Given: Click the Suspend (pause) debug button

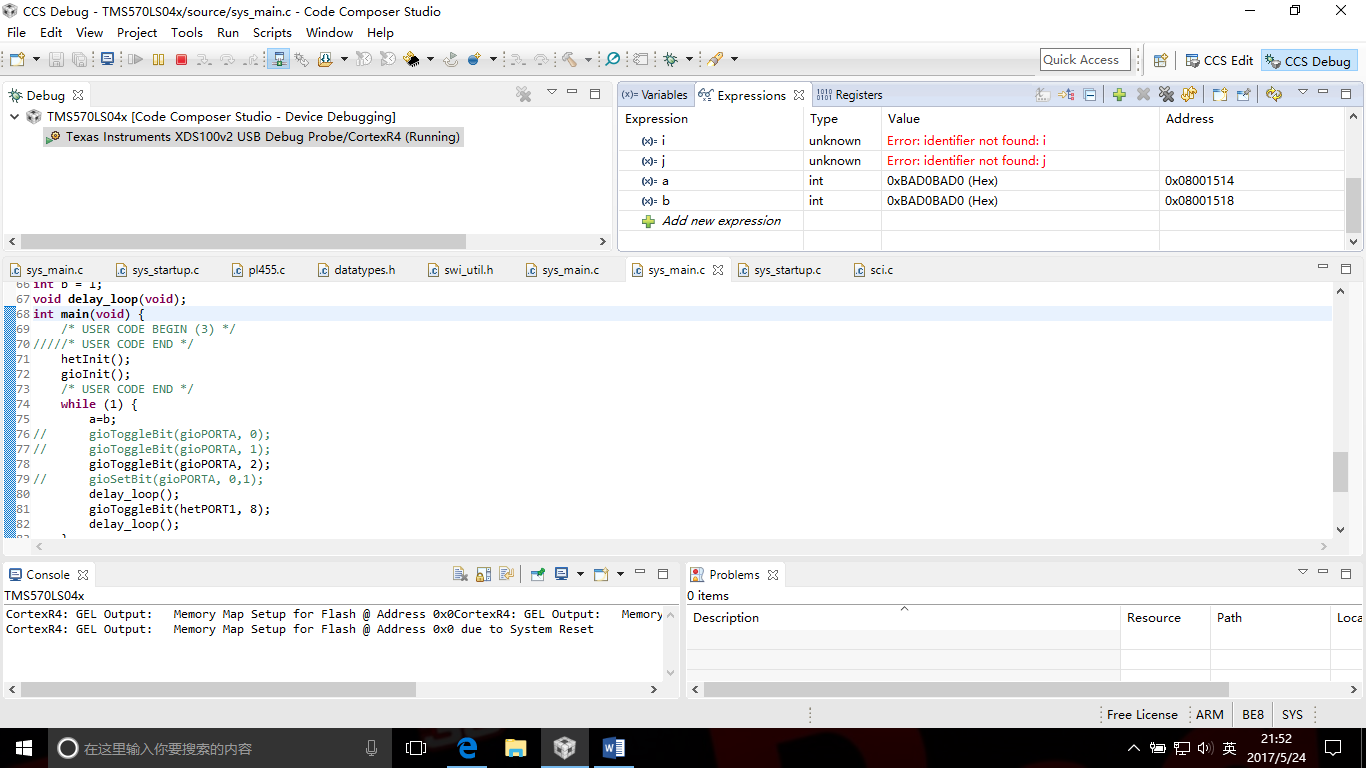Looking at the screenshot, I should click(x=158, y=60).
